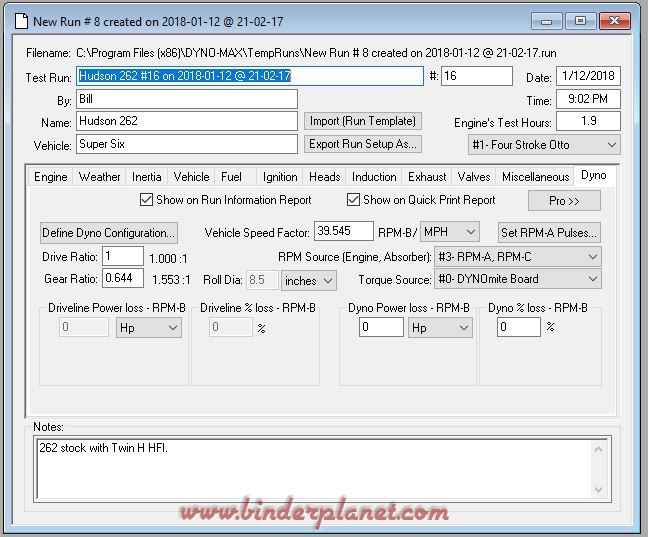648x537 pixels.
Task: Click the Pro >> button
Action: point(564,201)
